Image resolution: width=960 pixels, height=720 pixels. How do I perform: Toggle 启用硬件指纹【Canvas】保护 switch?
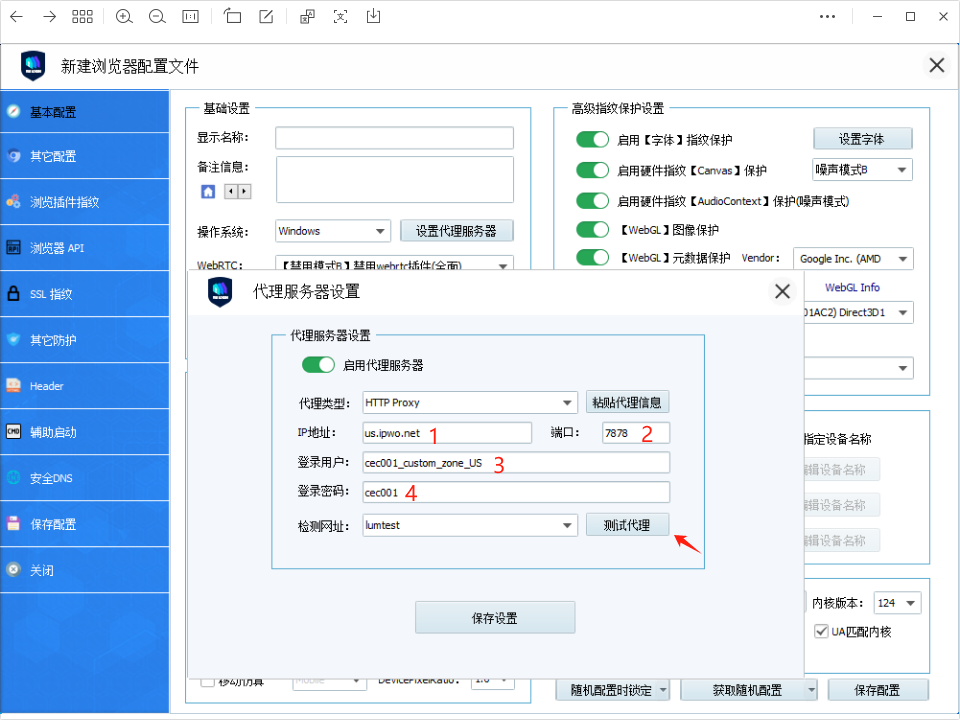tap(592, 170)
